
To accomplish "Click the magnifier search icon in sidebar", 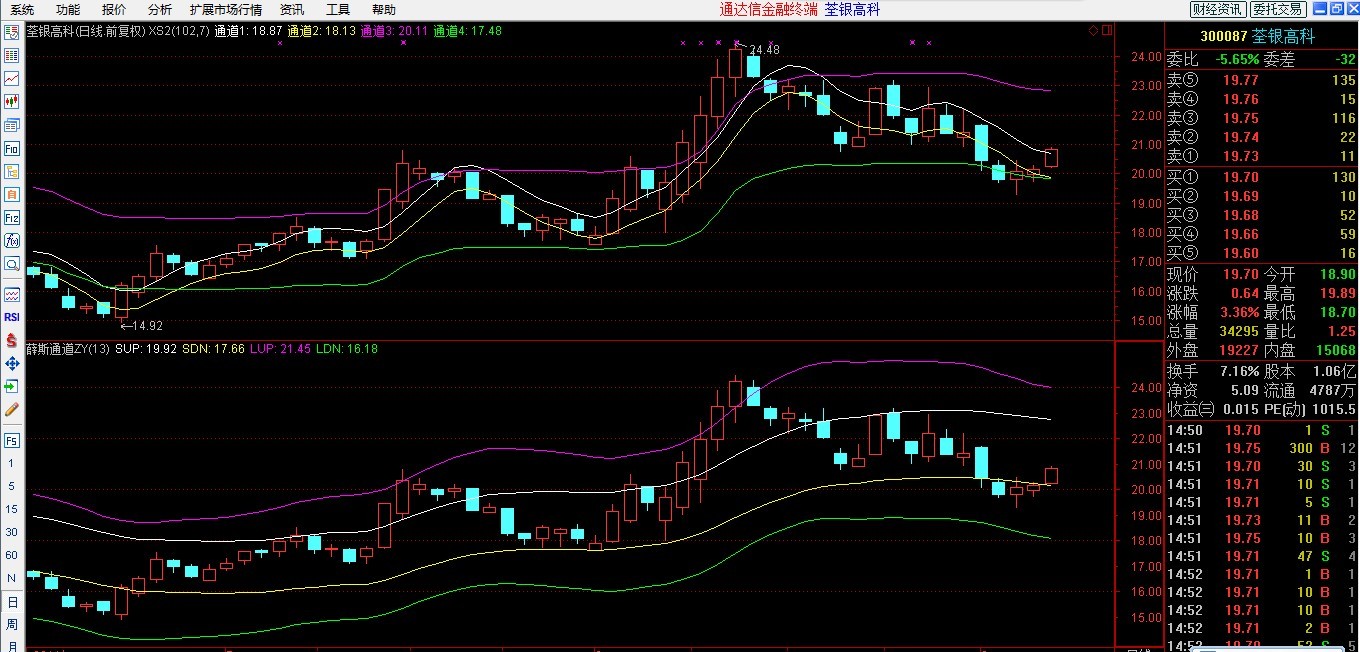I will point(12,263).
